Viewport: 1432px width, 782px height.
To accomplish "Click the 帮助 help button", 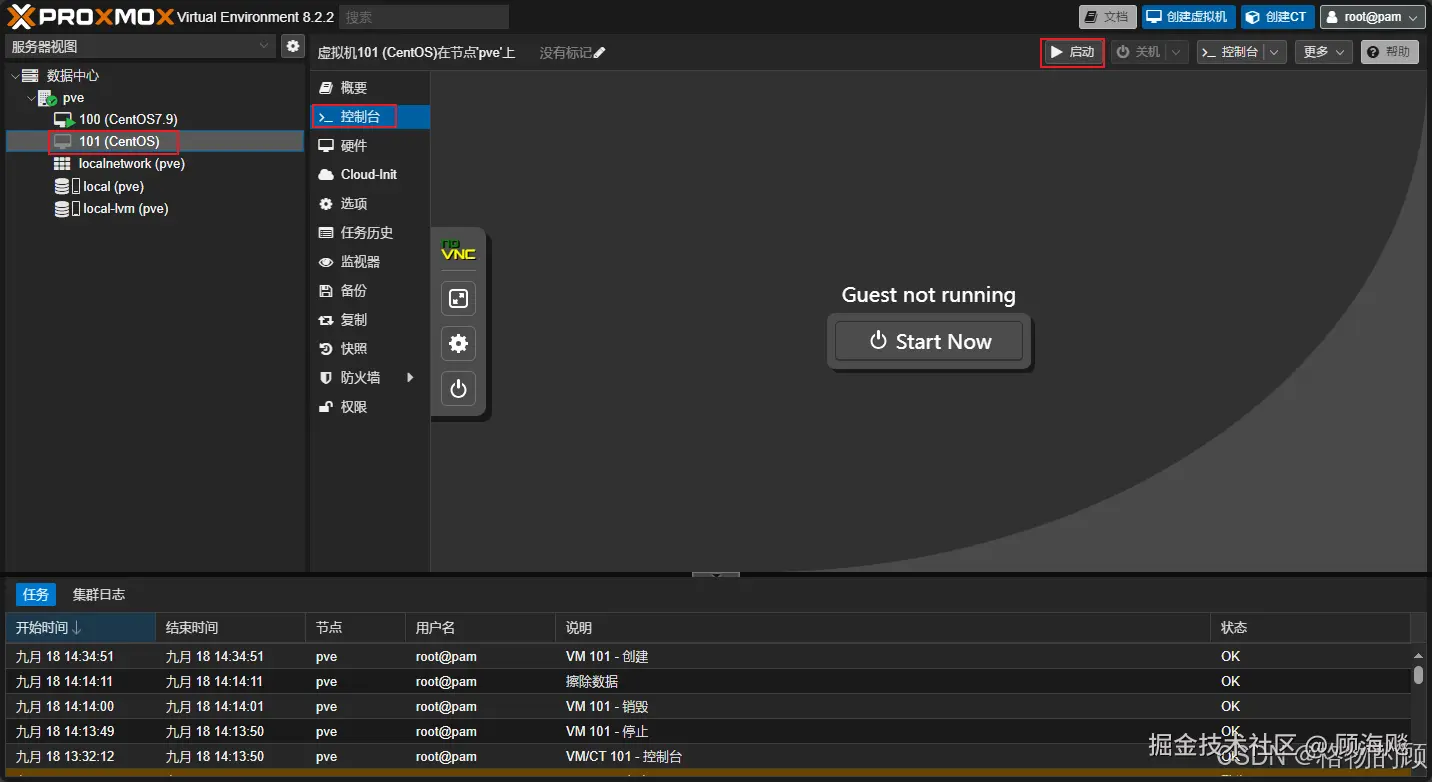I will [1390, 52].
